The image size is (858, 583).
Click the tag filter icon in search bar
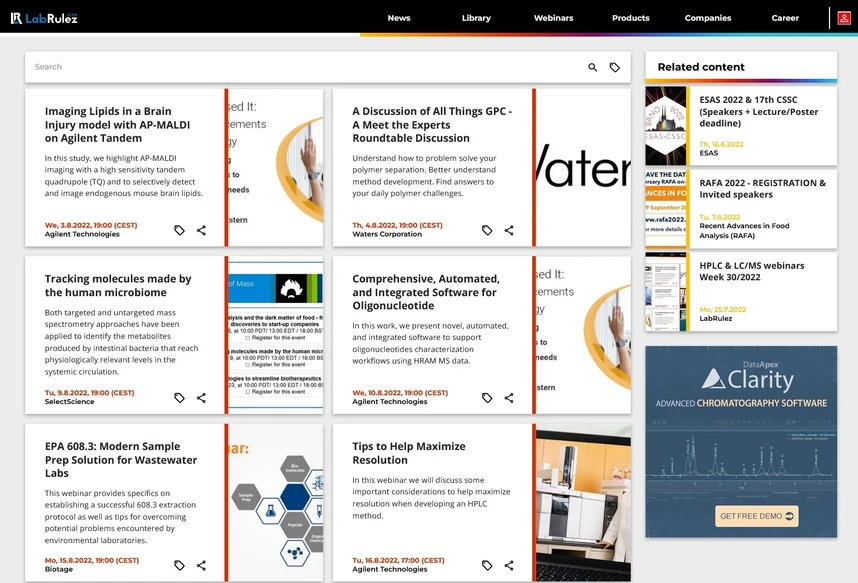pos(615,67)
